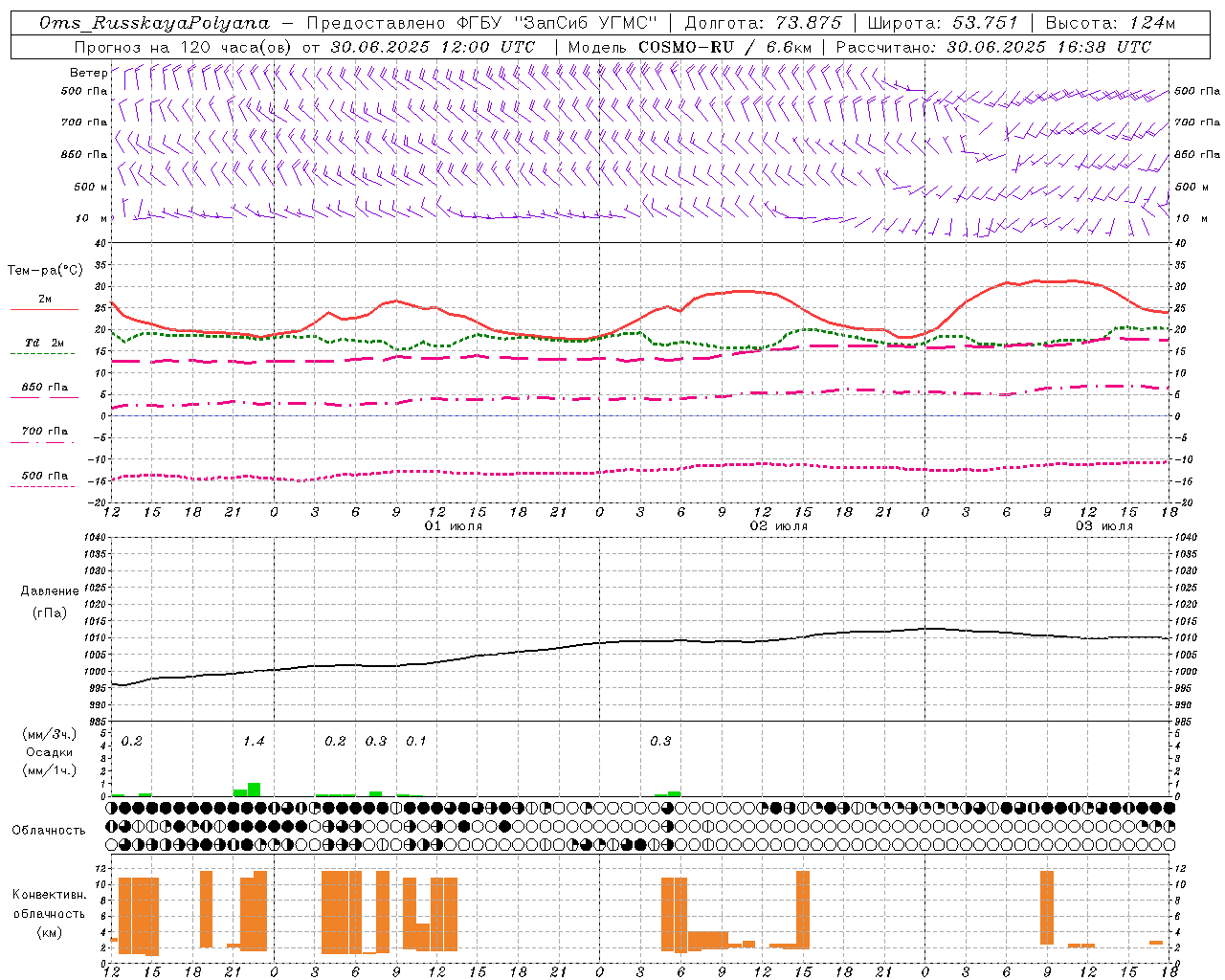Click the Облачность row label
Image resolution: width=1225 pixels, height=980 pixels.
pyautogui.click(x=49, y=830)
